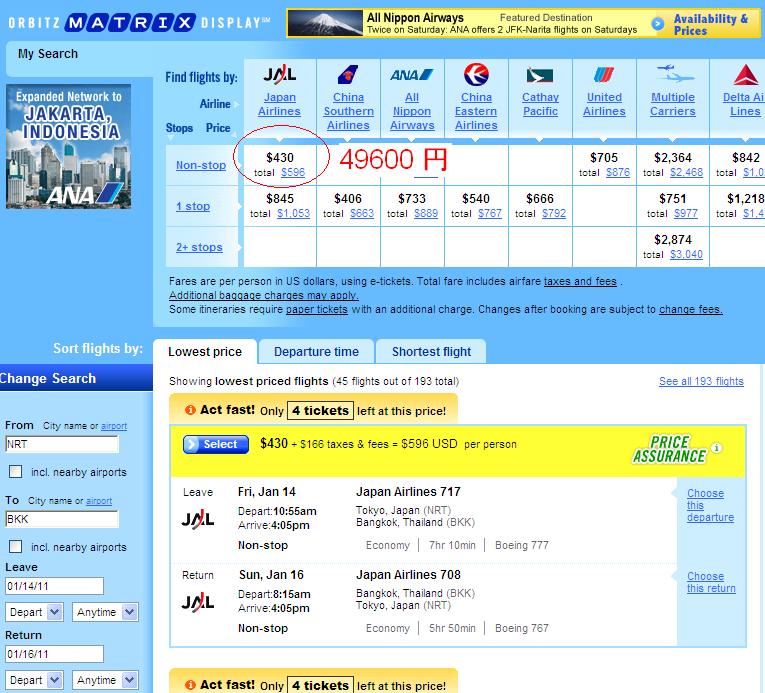Click the Availability & Prices link
This screenshot has height=693, width=765.
click(710, 24)
